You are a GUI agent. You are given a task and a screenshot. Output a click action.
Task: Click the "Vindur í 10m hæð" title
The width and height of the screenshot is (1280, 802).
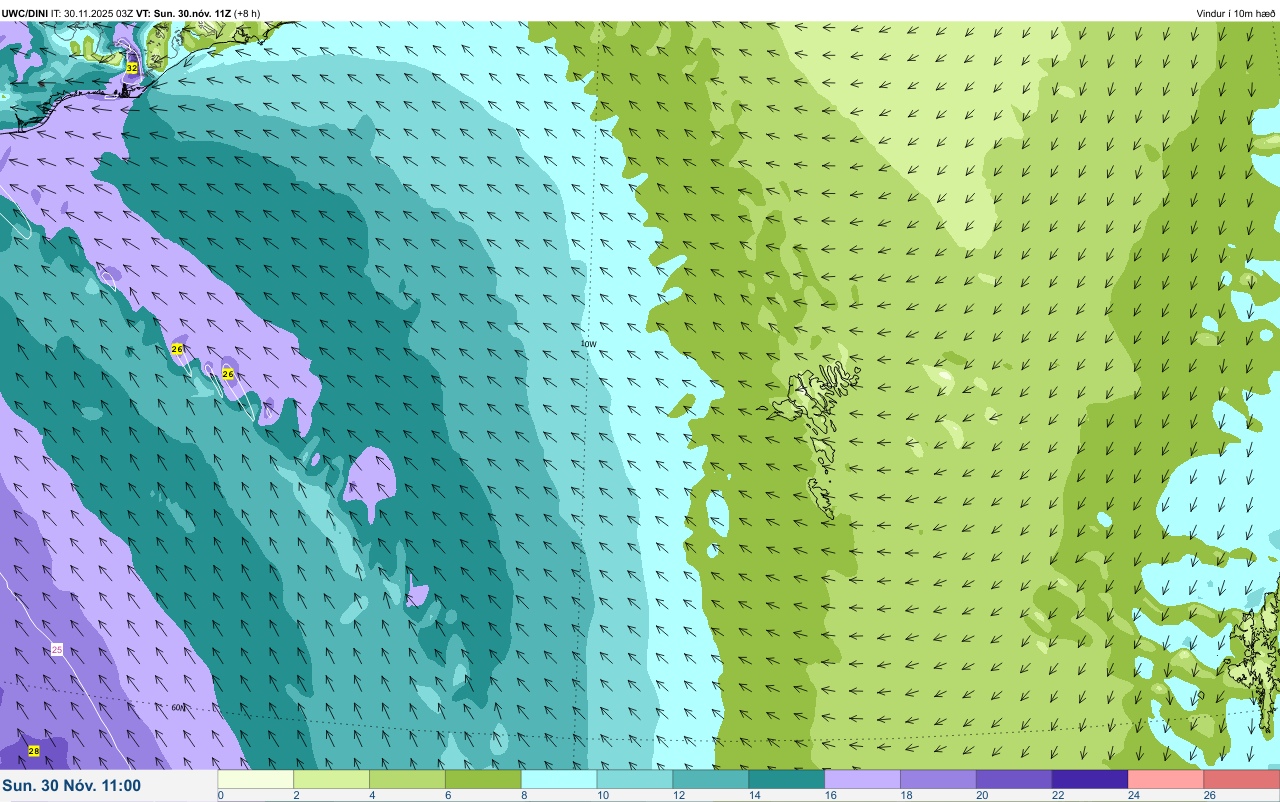click(x=1236, y=13)
